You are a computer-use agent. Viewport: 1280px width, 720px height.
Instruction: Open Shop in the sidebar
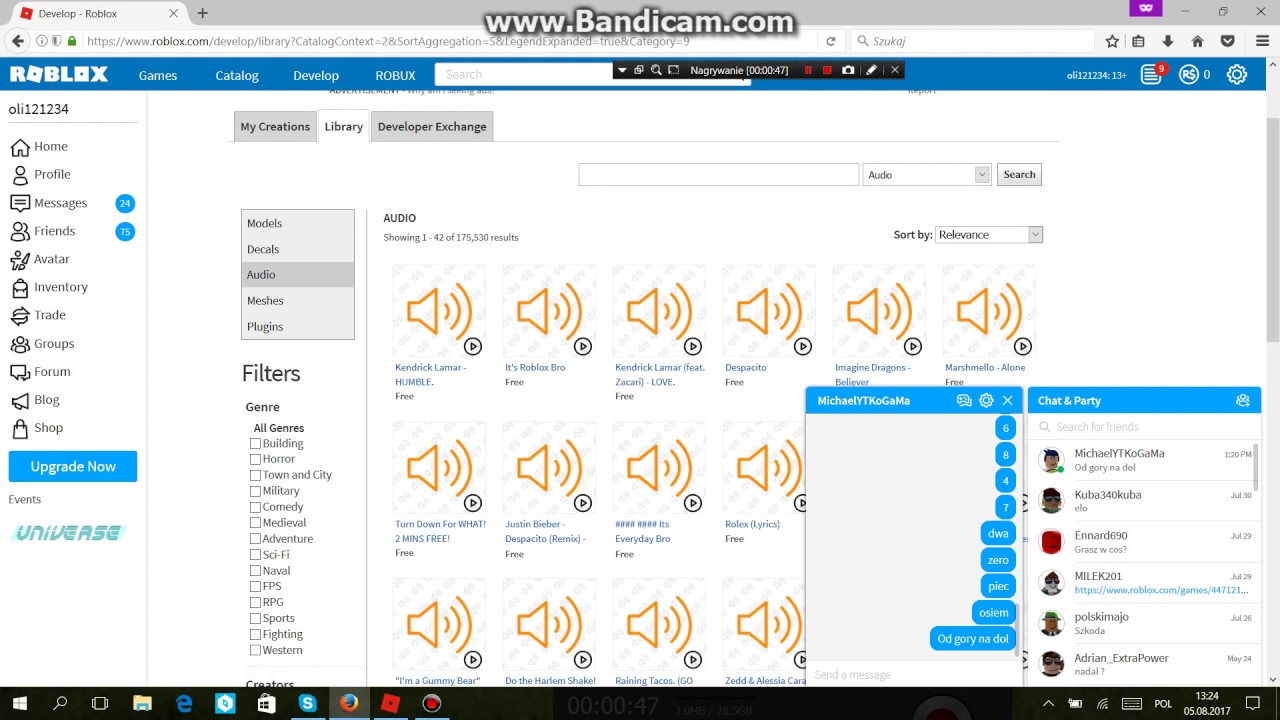pyautogui.click(x=36, y=428)
